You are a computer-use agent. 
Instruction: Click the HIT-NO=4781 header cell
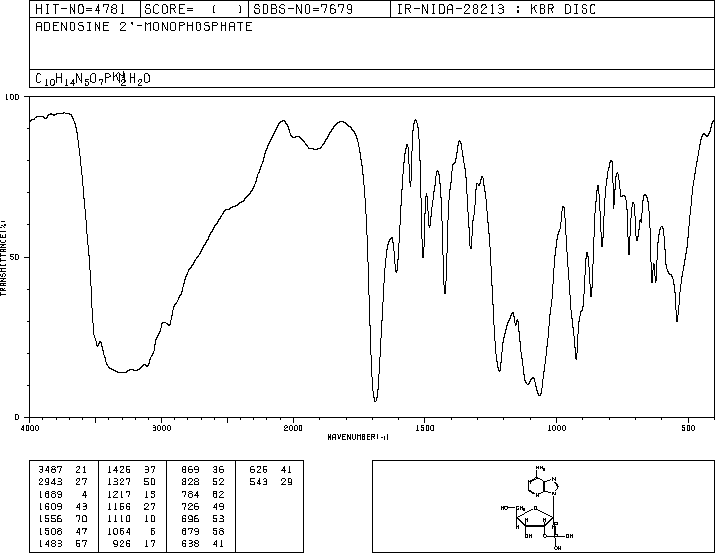point(85,9)
